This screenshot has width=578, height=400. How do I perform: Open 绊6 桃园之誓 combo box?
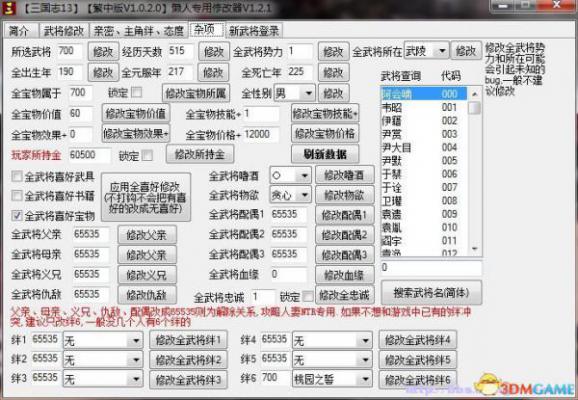[x=365, y=379]
